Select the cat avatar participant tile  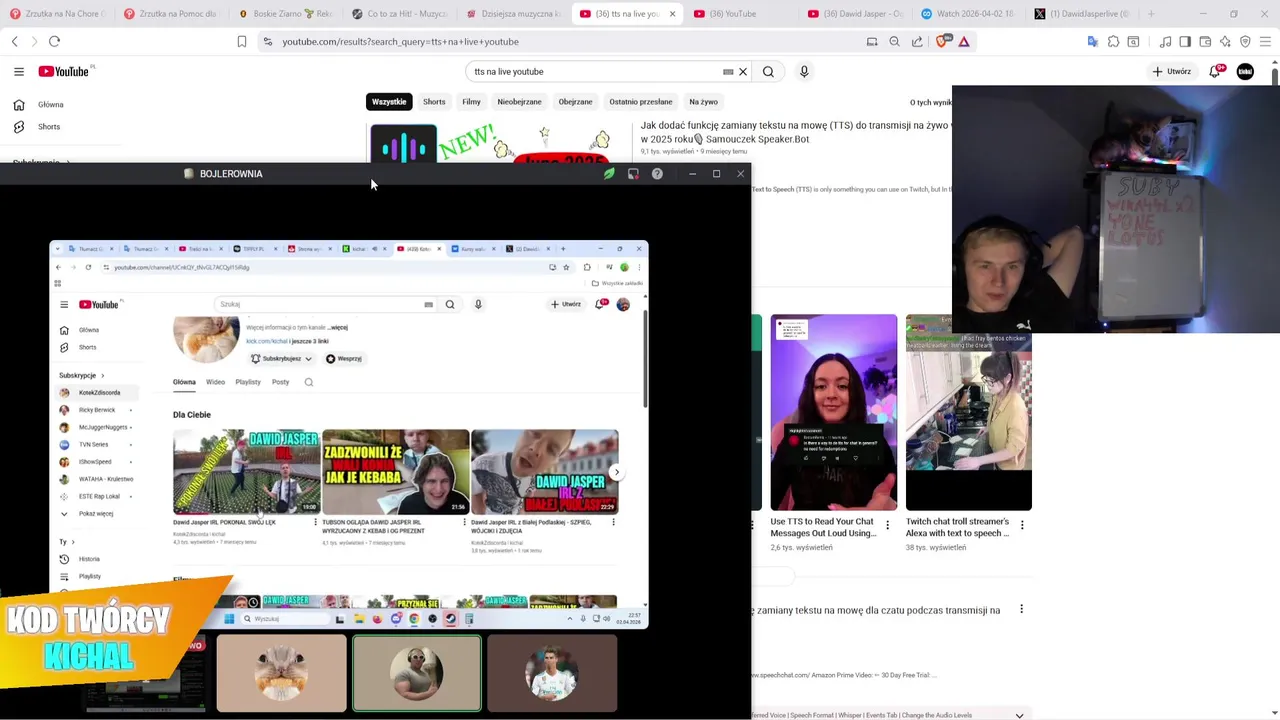tap(282, 673)
